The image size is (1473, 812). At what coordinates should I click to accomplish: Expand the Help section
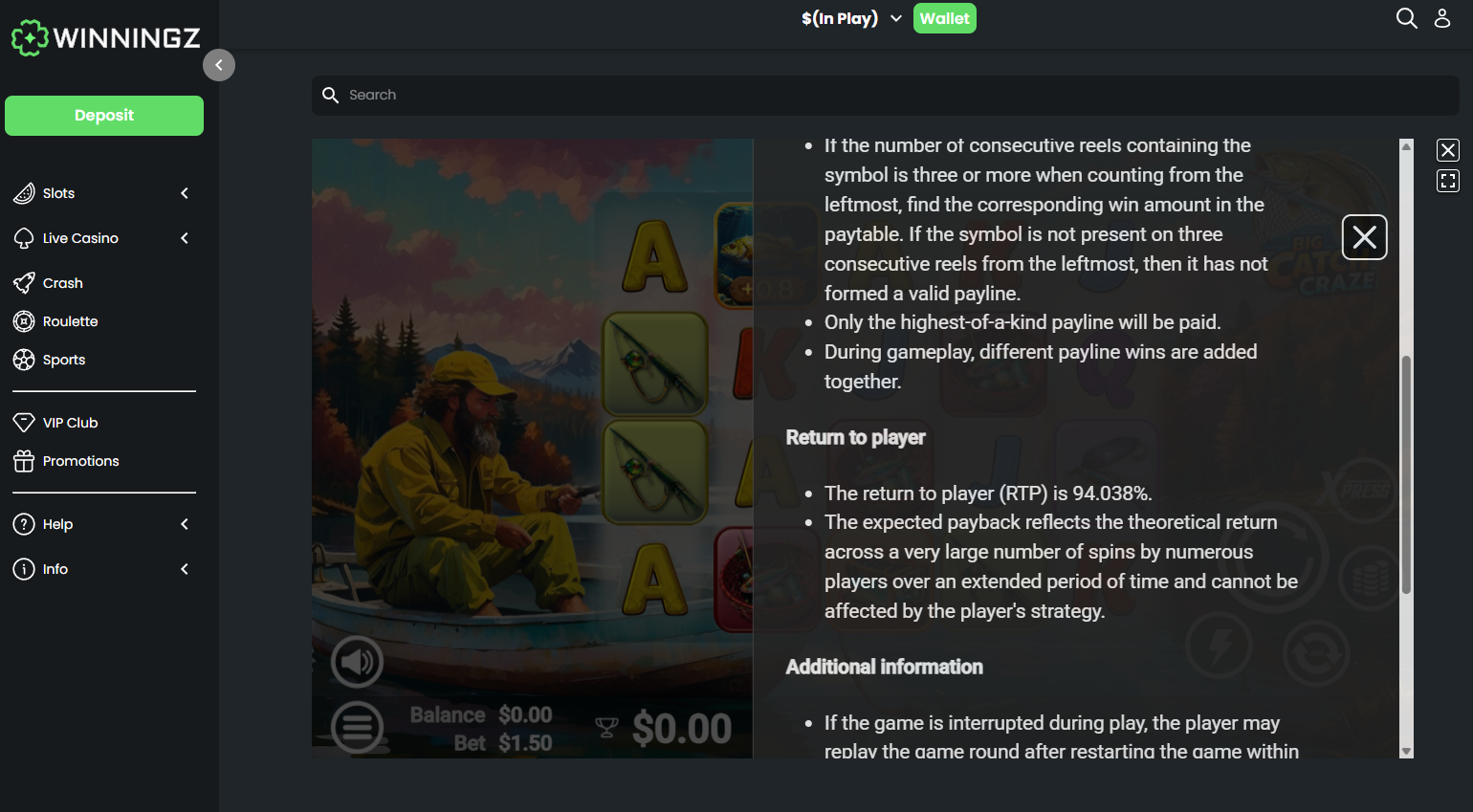pyautogui.click(x=103, y=524)
